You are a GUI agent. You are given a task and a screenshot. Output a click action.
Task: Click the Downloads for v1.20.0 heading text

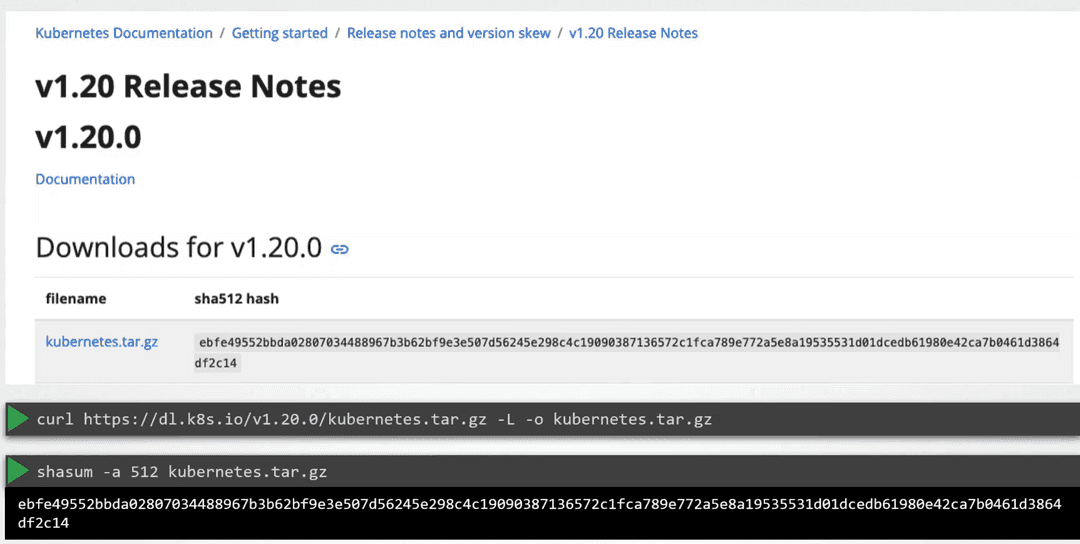[179, 247]
